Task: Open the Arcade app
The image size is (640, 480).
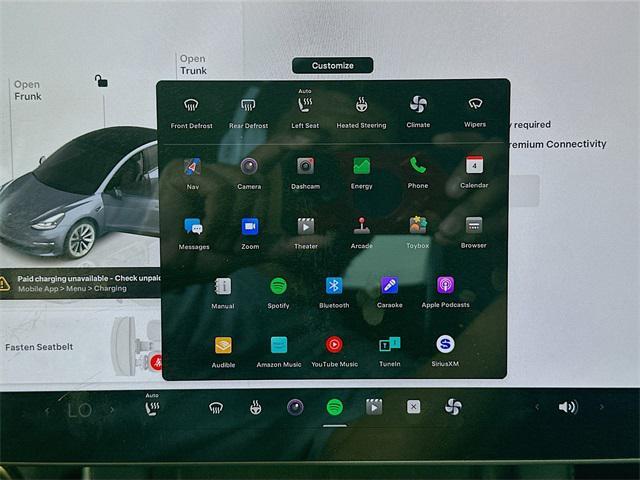Action: (x=362, y=233)
